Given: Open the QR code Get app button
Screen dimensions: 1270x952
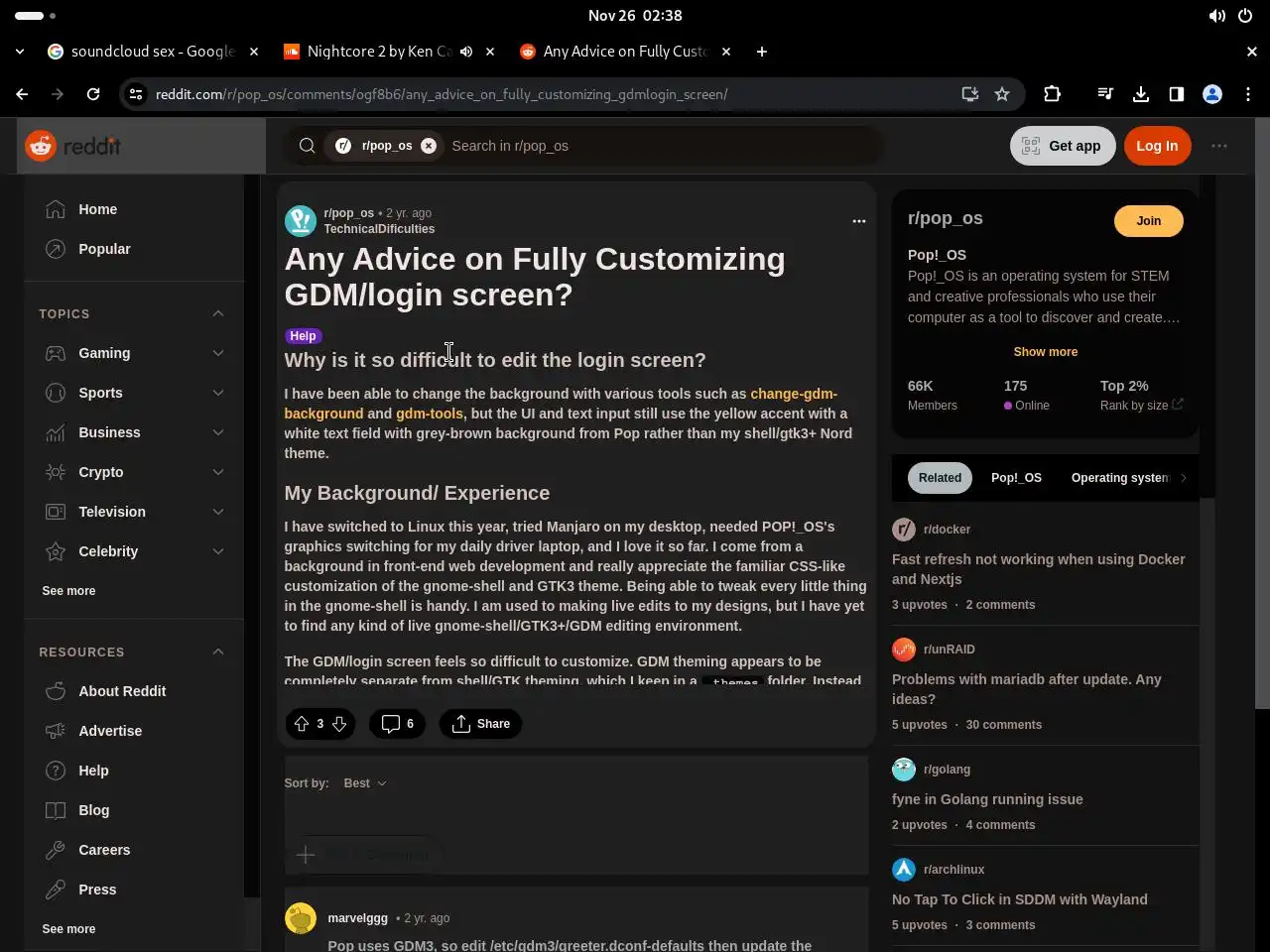Looking at the screenshot, I should click(x=1063, y=146).
